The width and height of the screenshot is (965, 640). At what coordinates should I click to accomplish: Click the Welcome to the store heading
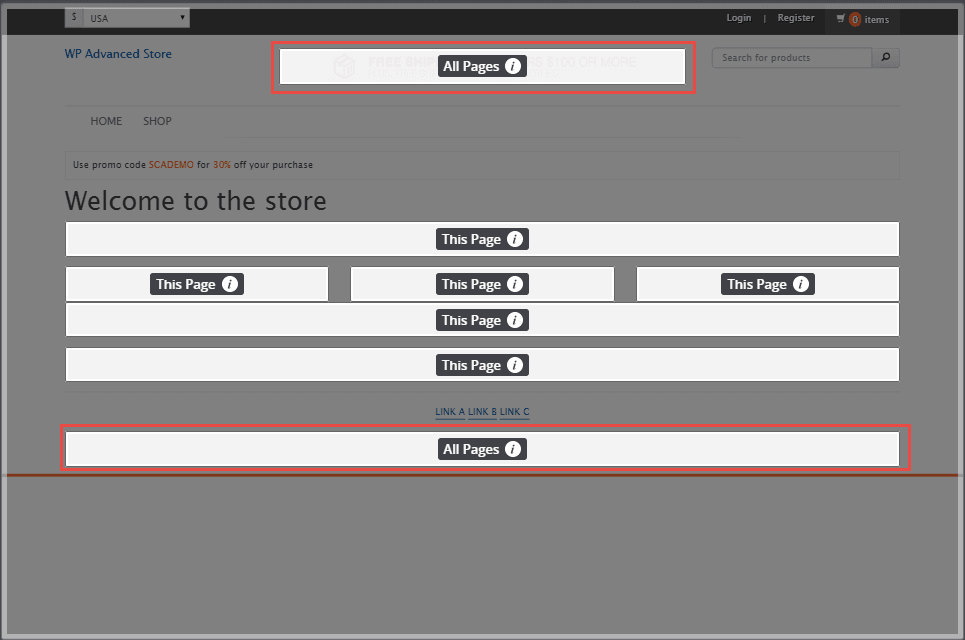(196, 201)
